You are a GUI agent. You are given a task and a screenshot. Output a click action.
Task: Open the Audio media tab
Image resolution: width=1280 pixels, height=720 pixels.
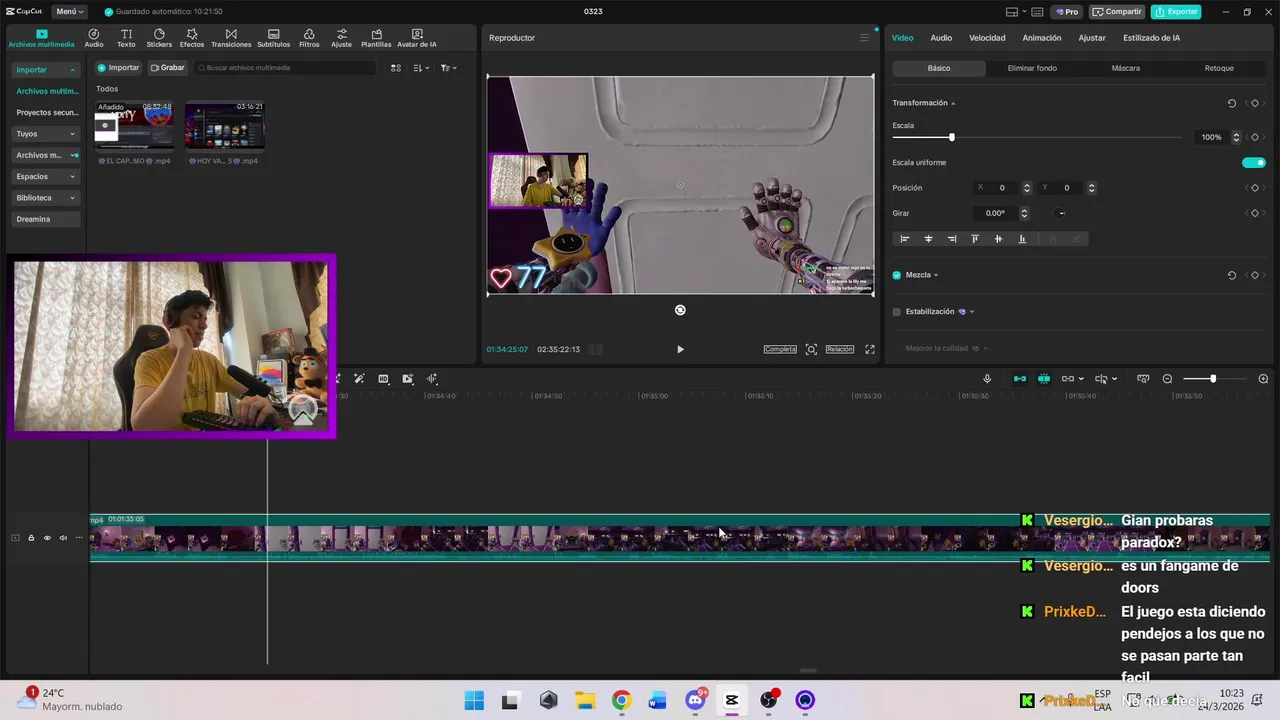[94, 38]
